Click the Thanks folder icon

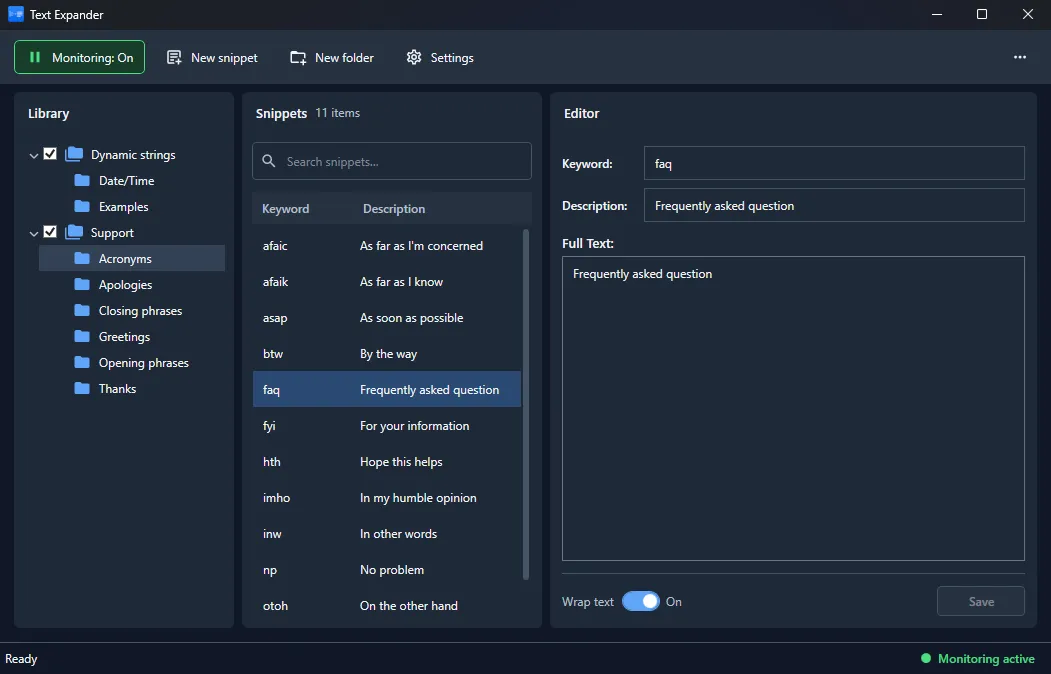pyautogui.click(x=82, y=389)
